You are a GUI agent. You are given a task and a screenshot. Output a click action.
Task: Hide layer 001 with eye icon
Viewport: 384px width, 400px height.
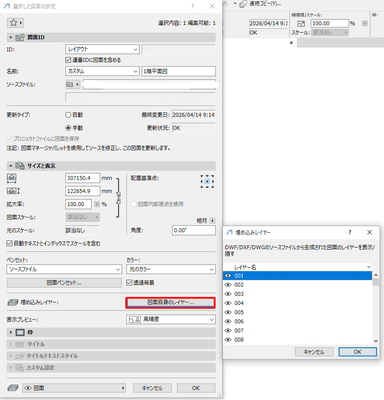click(x=228, y=276)
